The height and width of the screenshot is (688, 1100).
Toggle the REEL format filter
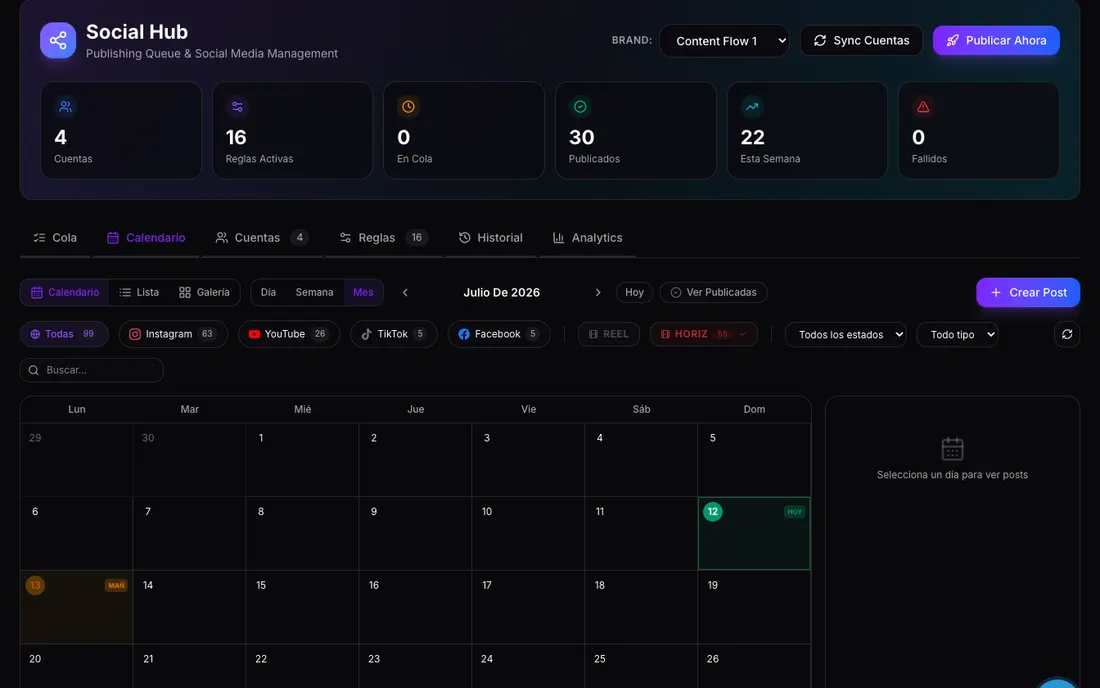[x=608, y=335]
